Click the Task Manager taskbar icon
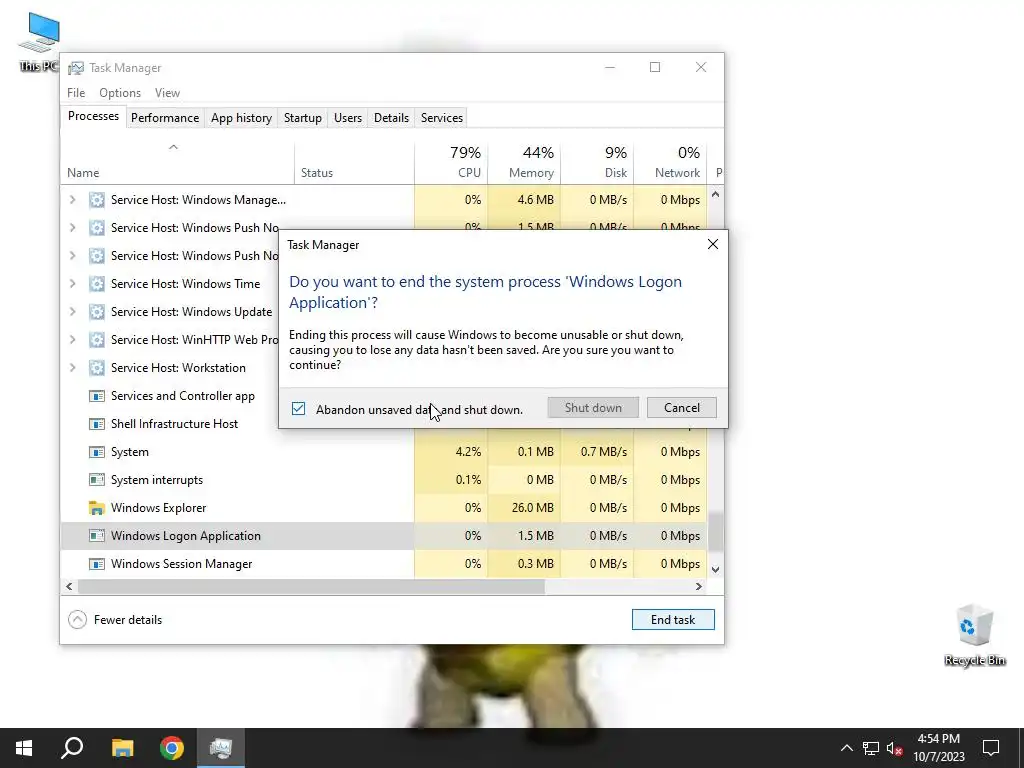Screen dimensions: 1024x768 click(x=221, y=748)
